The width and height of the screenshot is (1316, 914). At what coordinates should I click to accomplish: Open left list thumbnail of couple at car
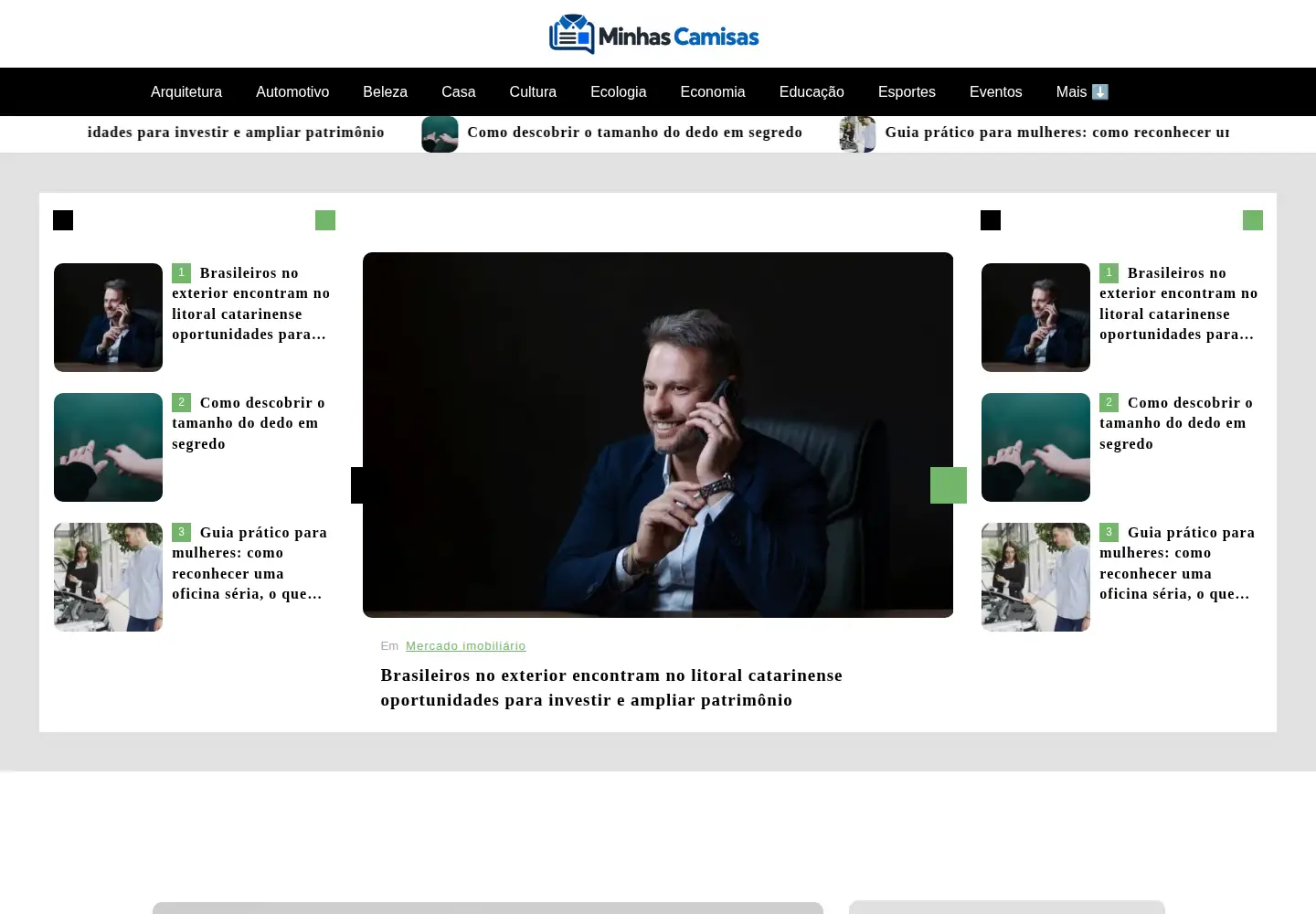click(x=108, y=577)
